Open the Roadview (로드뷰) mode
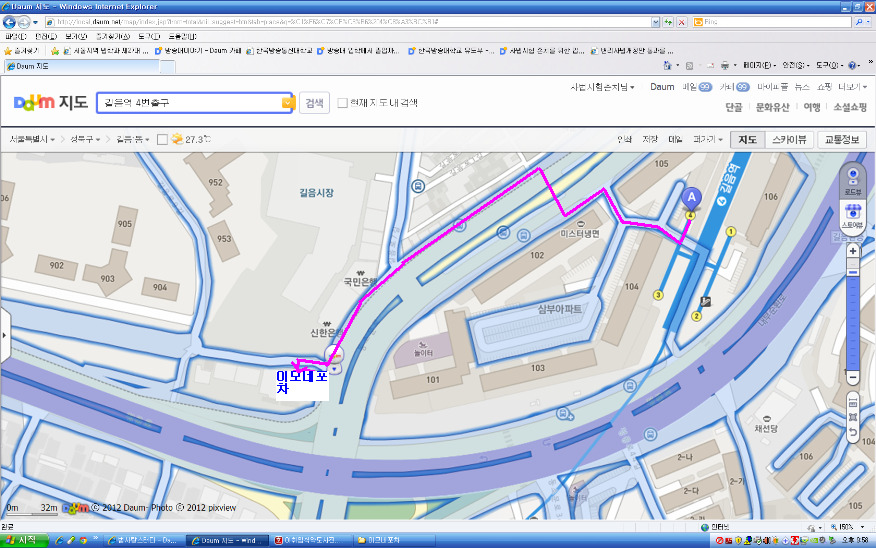876x548 pixels. tap(853, 180)
